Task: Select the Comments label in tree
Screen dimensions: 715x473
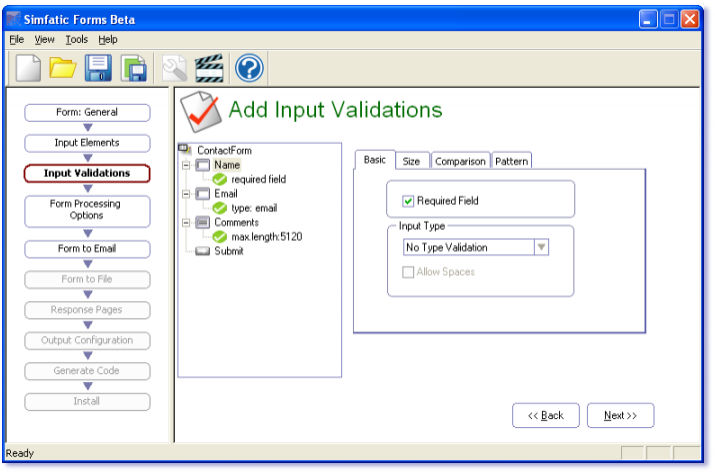Action: (237, 223)
